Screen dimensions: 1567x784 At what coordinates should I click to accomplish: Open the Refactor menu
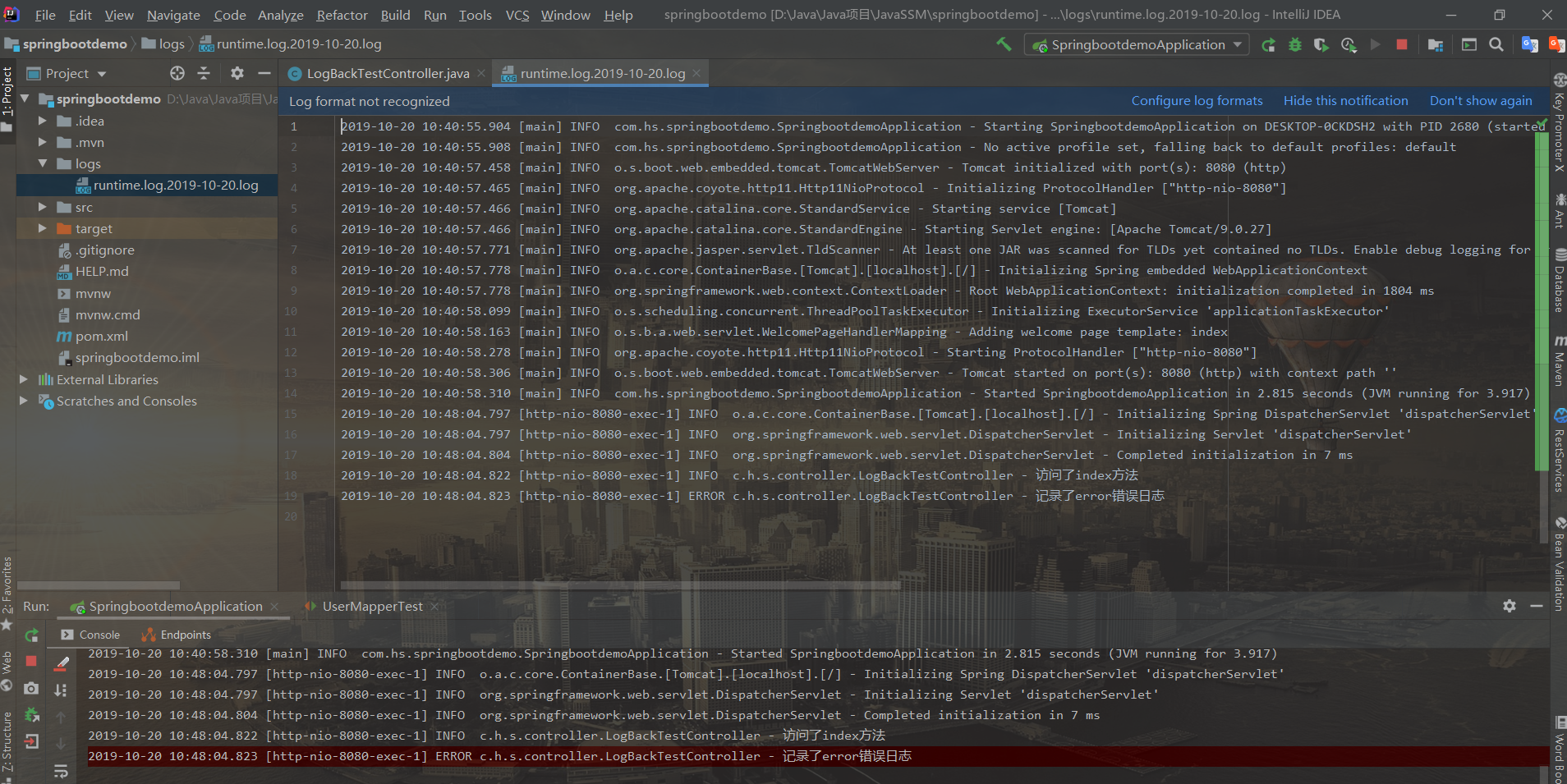click(342, 15)
